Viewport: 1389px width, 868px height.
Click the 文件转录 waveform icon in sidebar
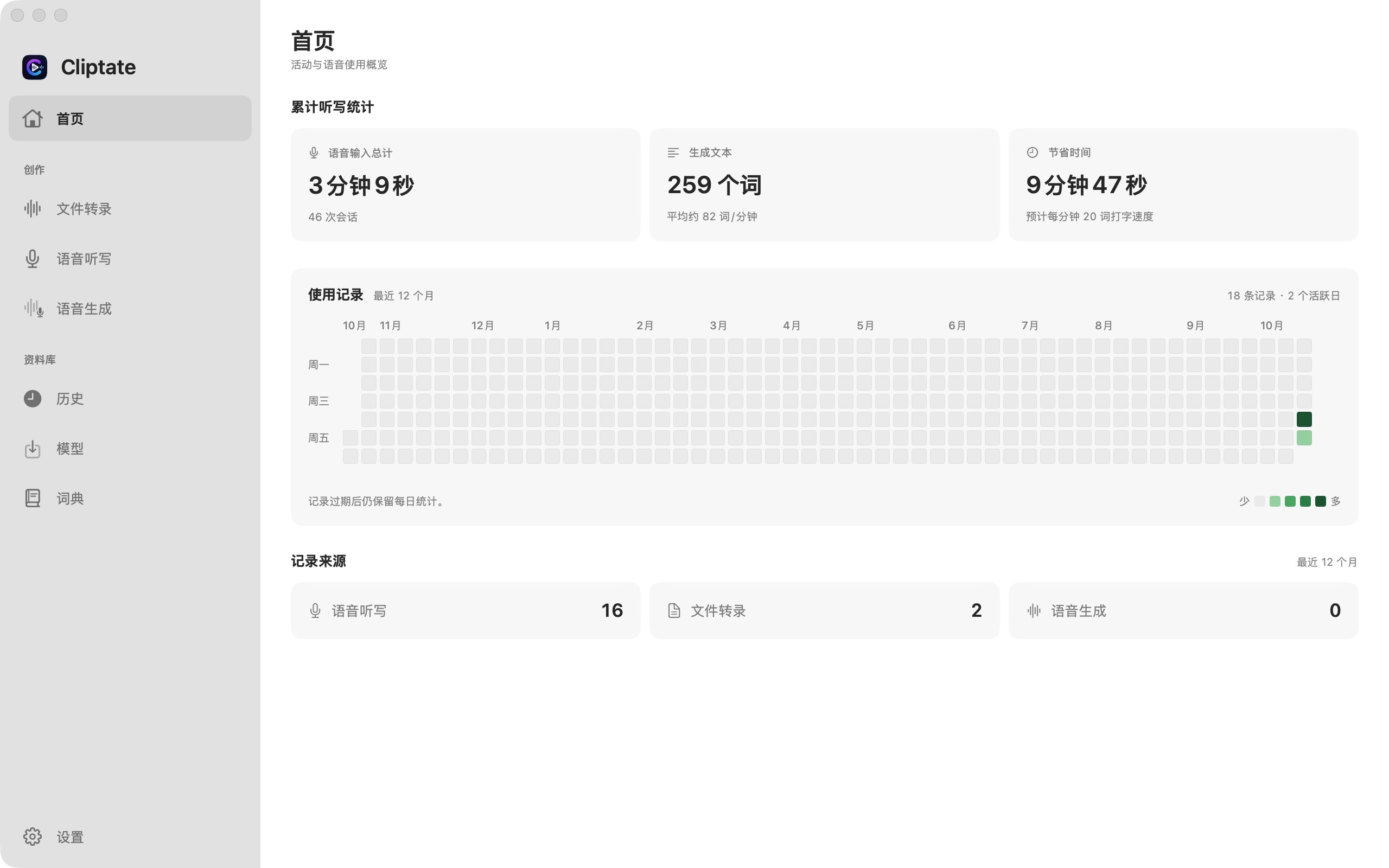pyautogui.click(x=32, y=208)
